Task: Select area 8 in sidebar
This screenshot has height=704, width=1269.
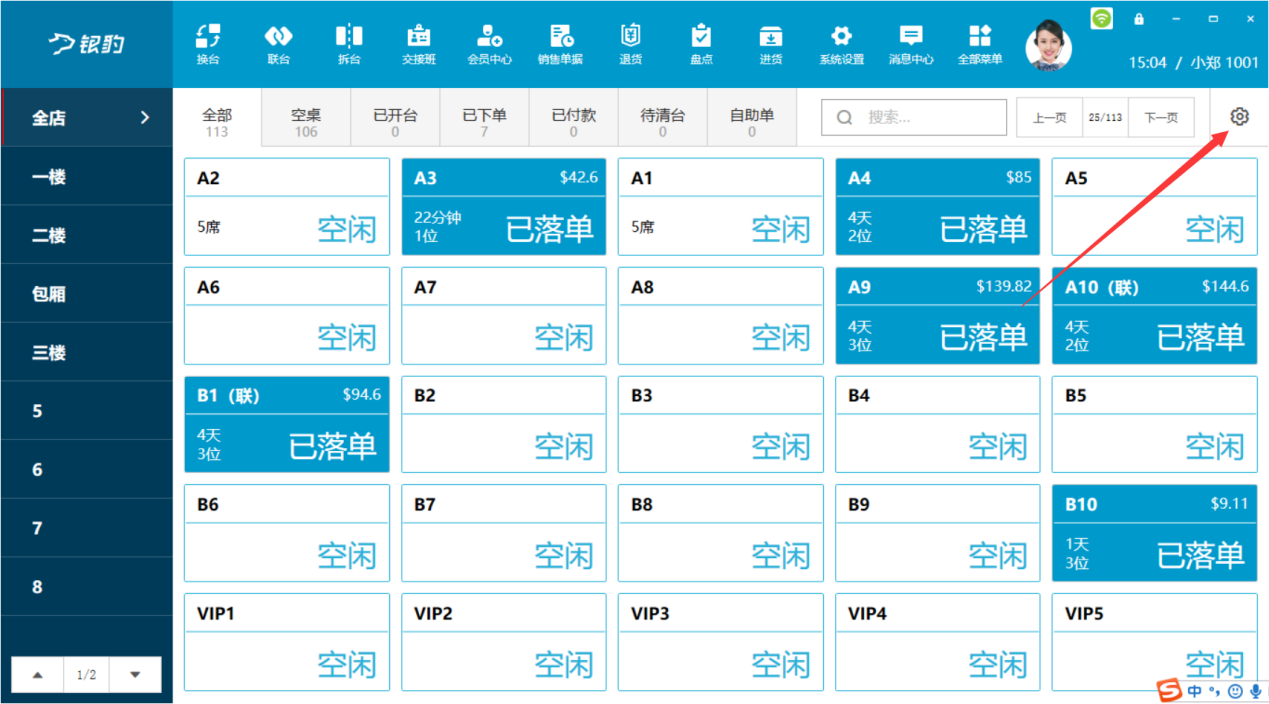Action: pyautogui.click(x=87, y=587)
